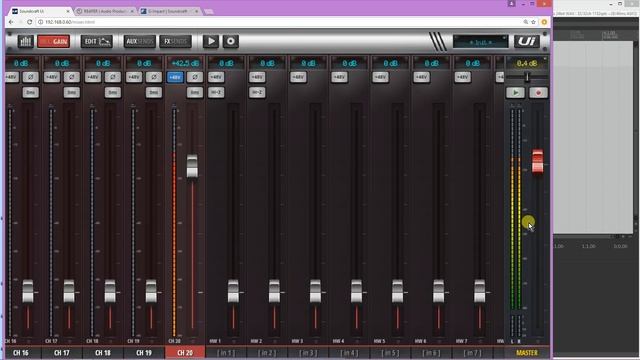The width and height of the screenshot is (640, 360).
Task: Click the Init snapshot display
Action: click(480, 42)
